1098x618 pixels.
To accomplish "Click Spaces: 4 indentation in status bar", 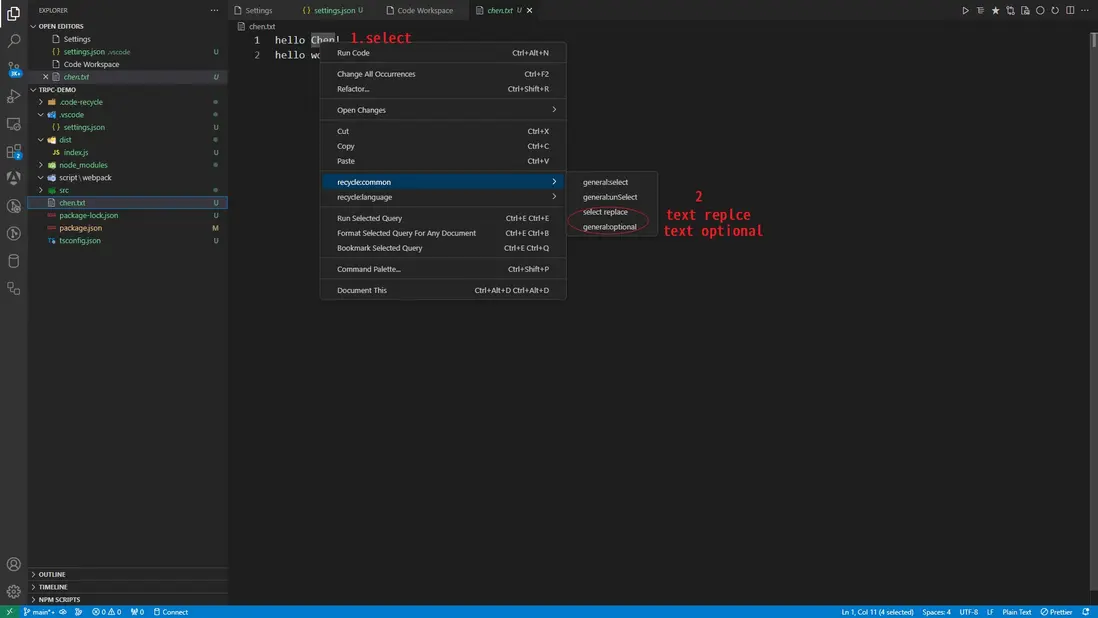I will (x=936, y=612).
